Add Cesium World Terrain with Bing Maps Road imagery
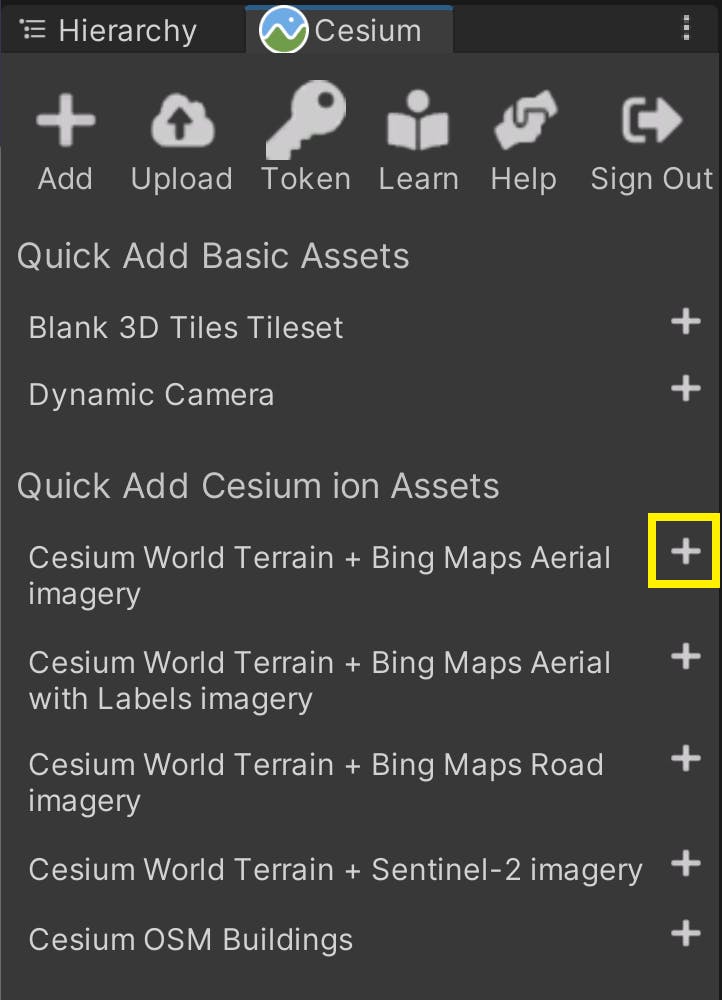 pos(685,759)
